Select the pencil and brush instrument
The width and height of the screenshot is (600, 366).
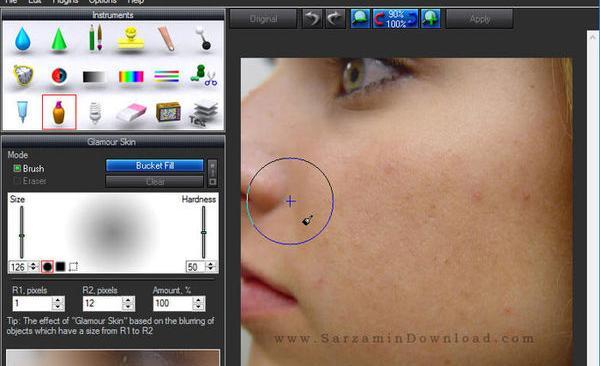tap(95, 38)
